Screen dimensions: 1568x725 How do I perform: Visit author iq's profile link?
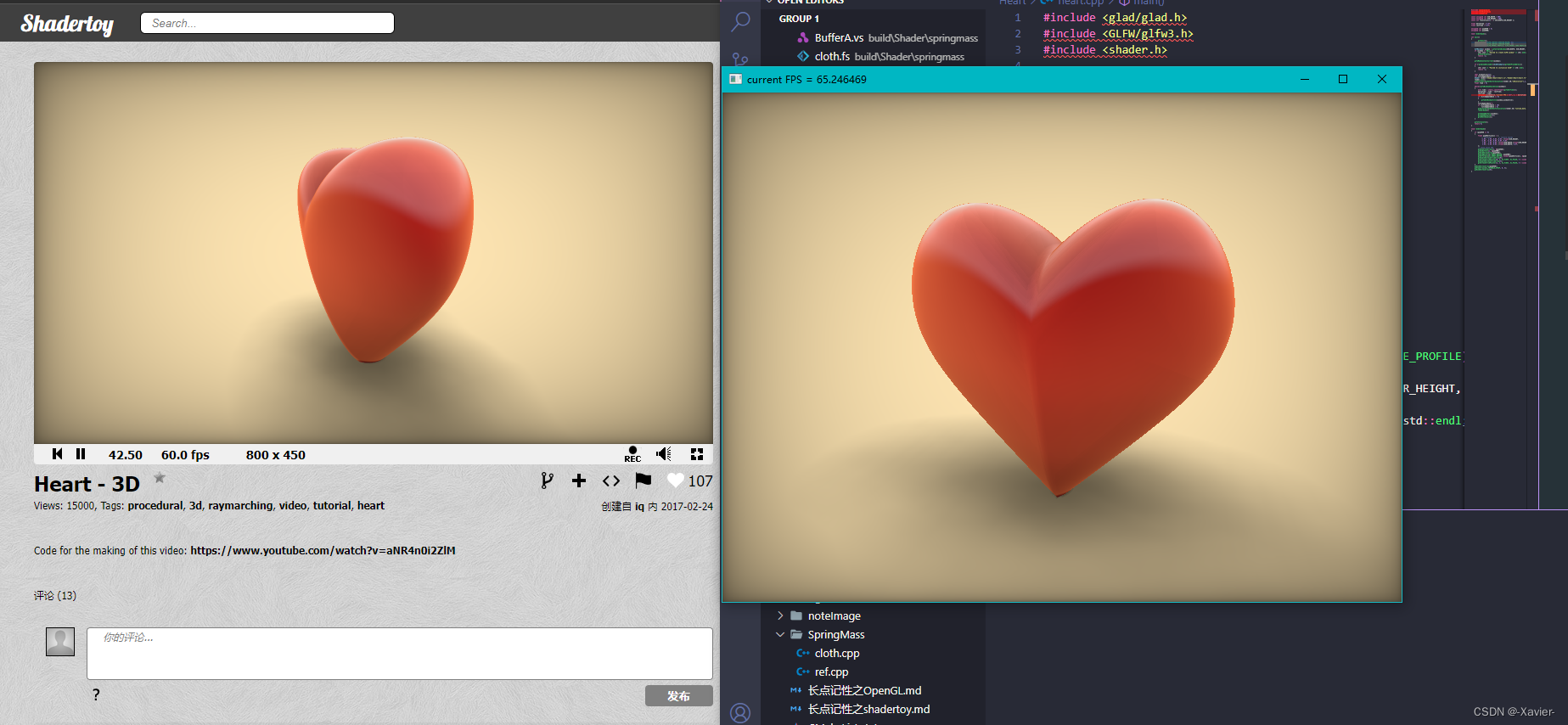coord(639,506)
